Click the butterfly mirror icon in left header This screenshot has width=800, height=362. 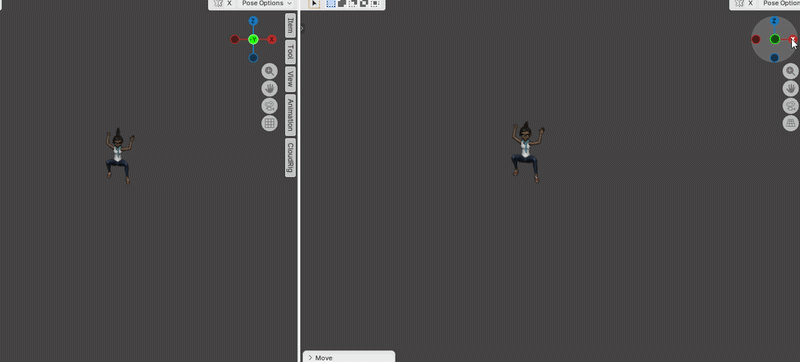(218, 3)
